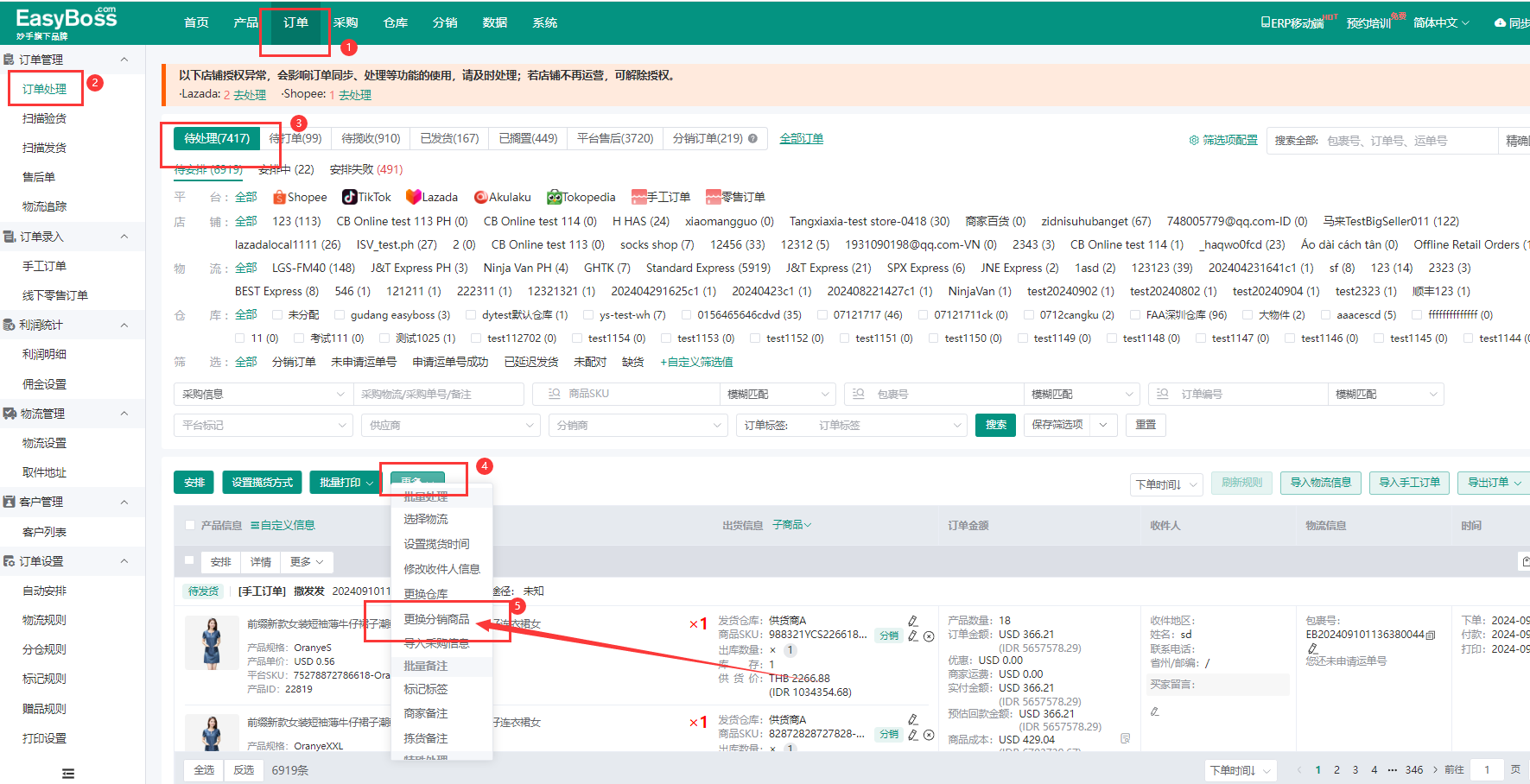Remove distribution for SKU 82872828727828
Viewport: 1530px width, 784px height.
pos(929,735)
